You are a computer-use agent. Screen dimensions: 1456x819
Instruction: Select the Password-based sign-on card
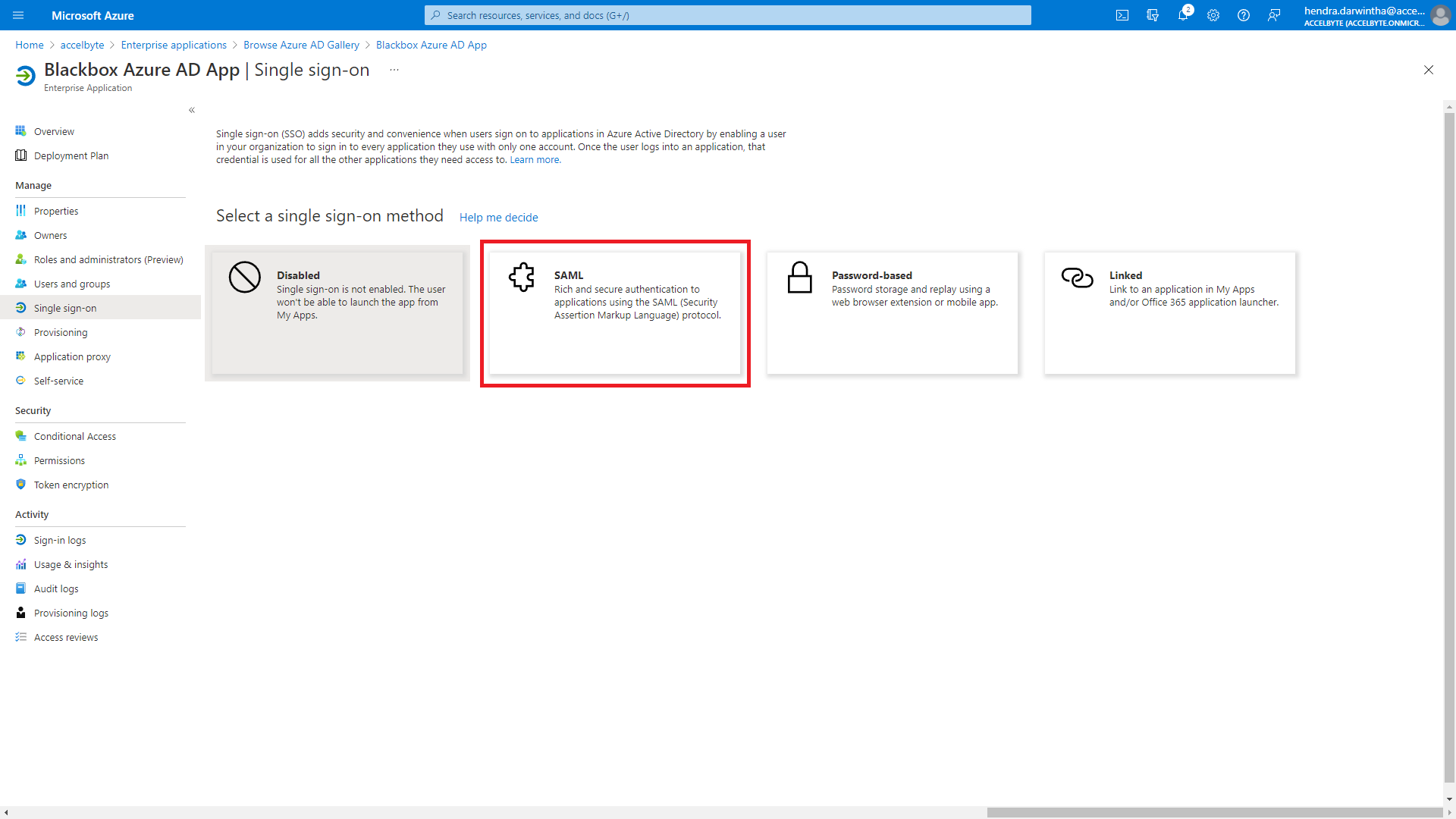pos(893,313)
